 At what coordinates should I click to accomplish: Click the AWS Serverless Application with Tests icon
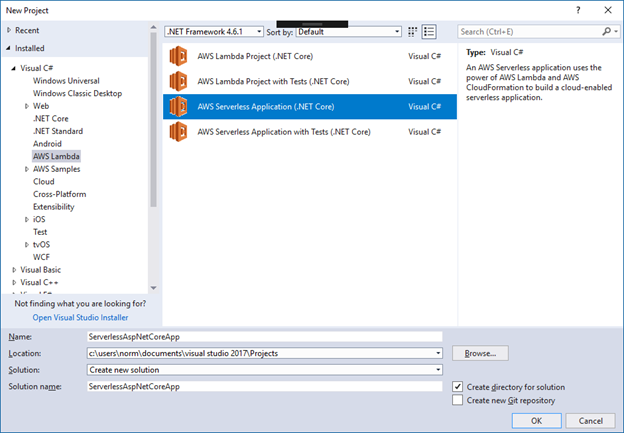(178, 132)
